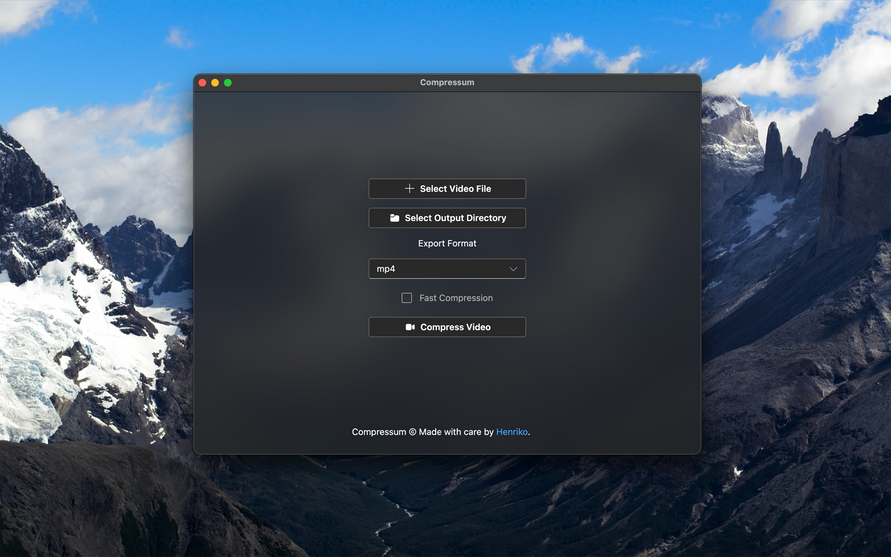This screenshot has width=891, height=557.
Task: Click the Select Output Directory button
Action: (x=447, y=218)
